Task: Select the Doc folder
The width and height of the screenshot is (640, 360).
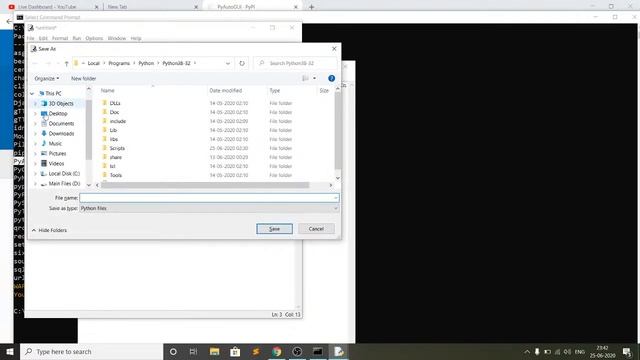Action: 114,112
